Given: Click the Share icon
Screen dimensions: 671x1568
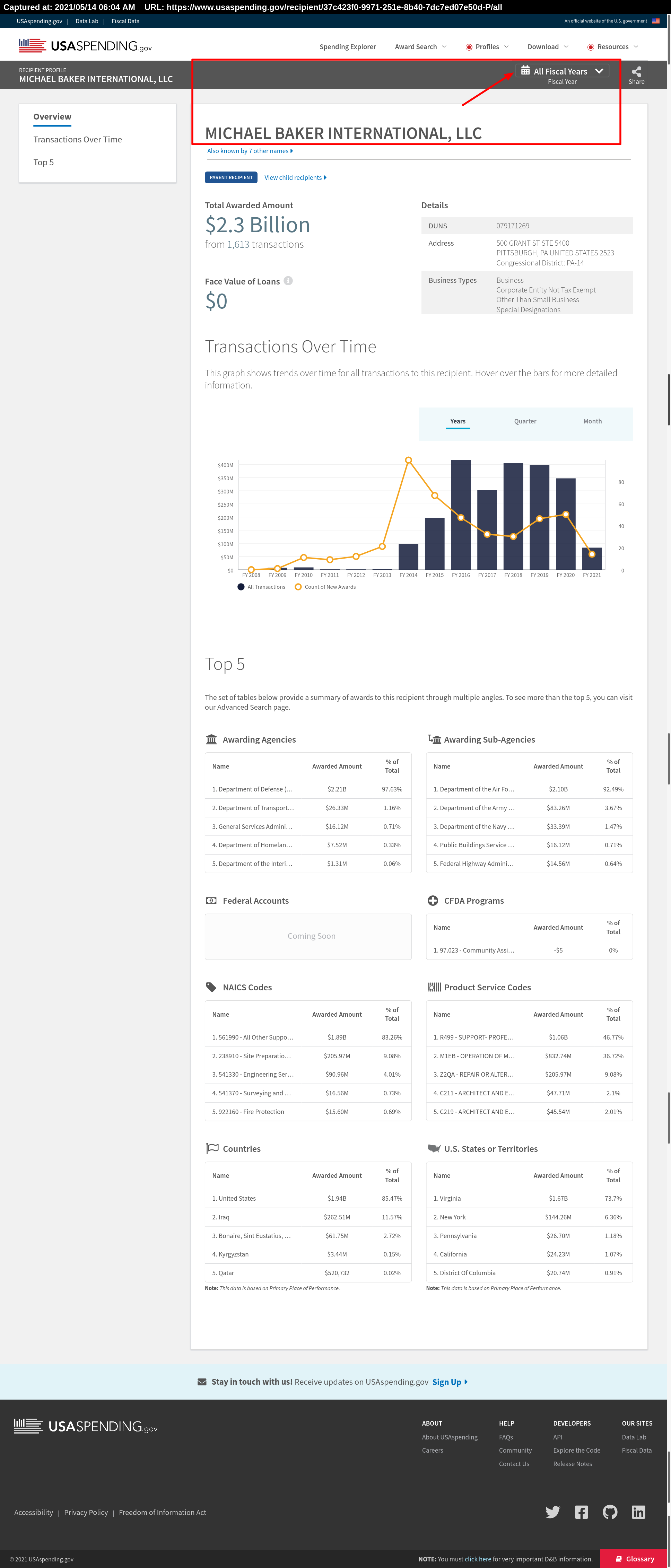Looking at the screenshot, I should [x=636, y=71].
